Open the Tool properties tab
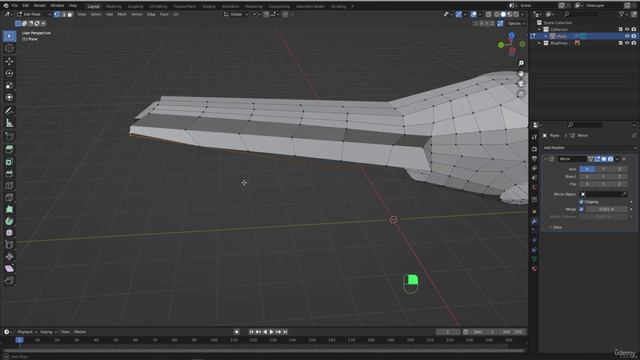 534,138
